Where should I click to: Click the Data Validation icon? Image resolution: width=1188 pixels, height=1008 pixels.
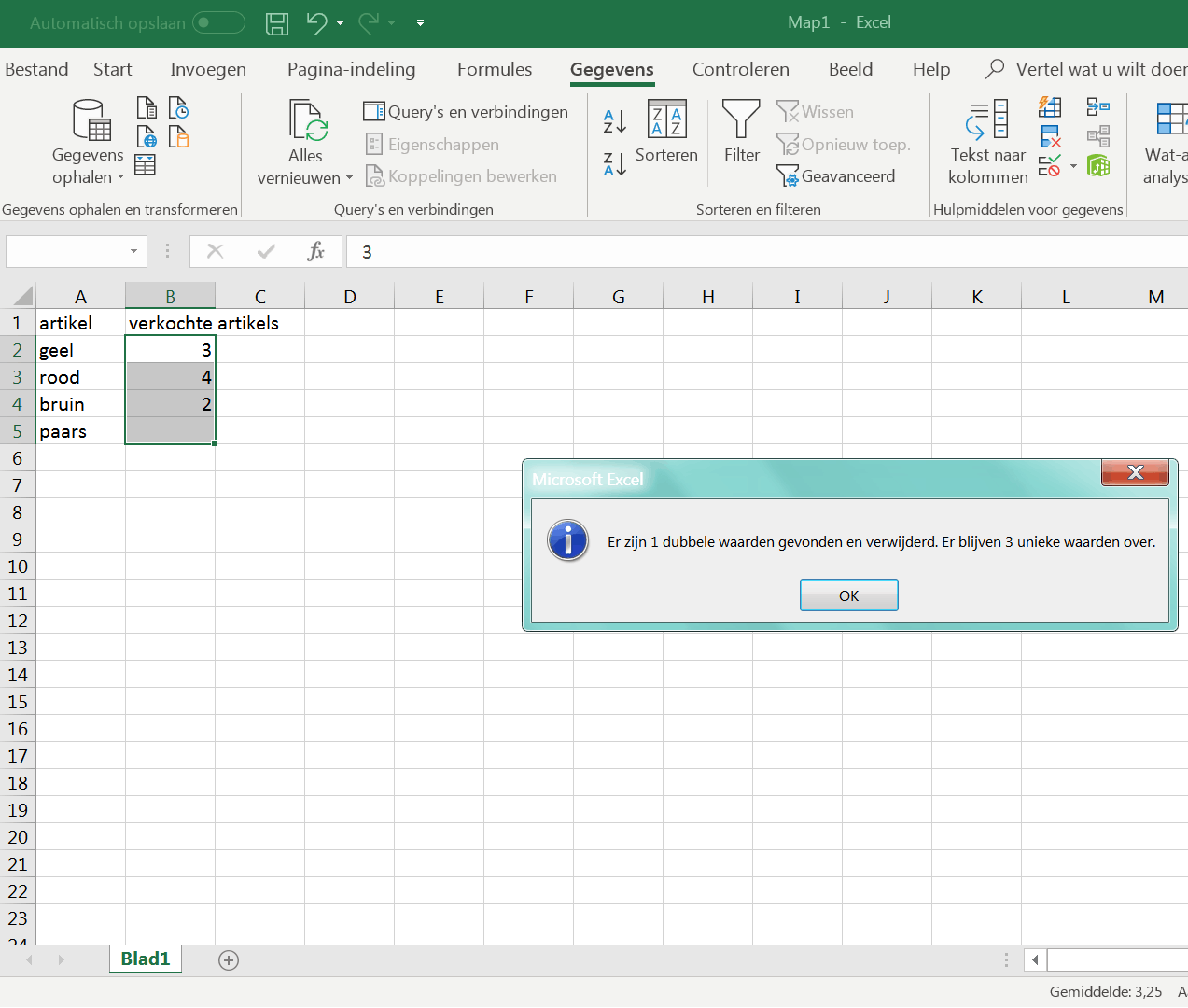1050,166
